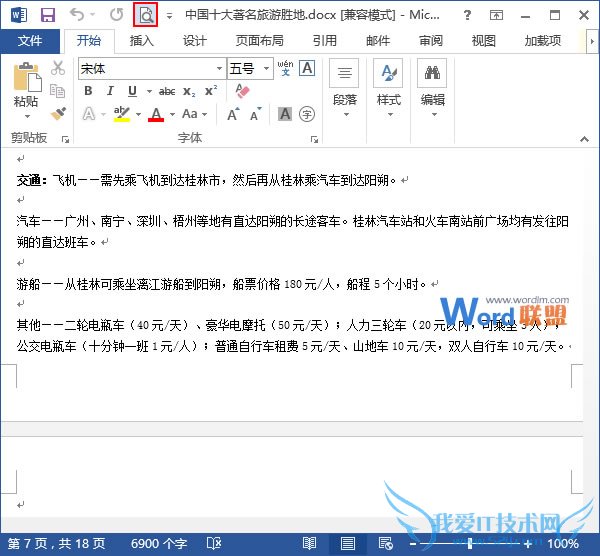Open zoom dialog via 100%
The width and height of the screenshot is (600, 556).
tap(563, 543)
